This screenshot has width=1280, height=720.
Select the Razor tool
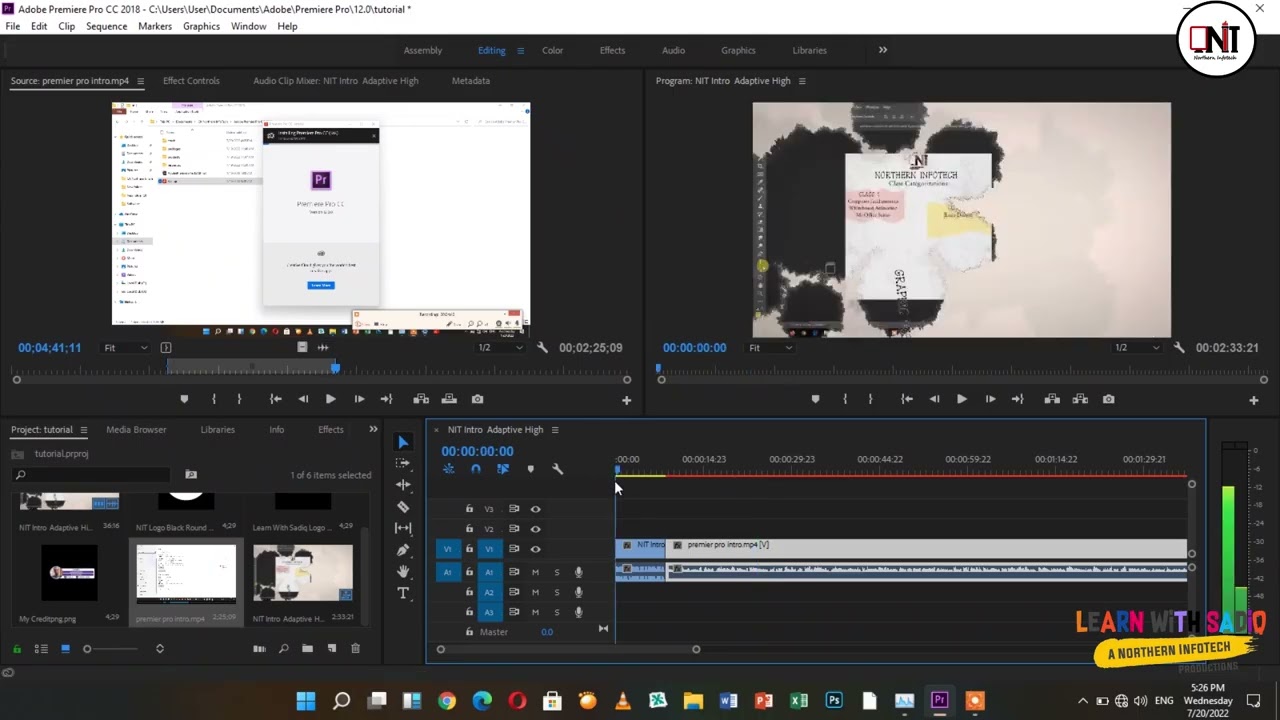[x=403, y=506]
